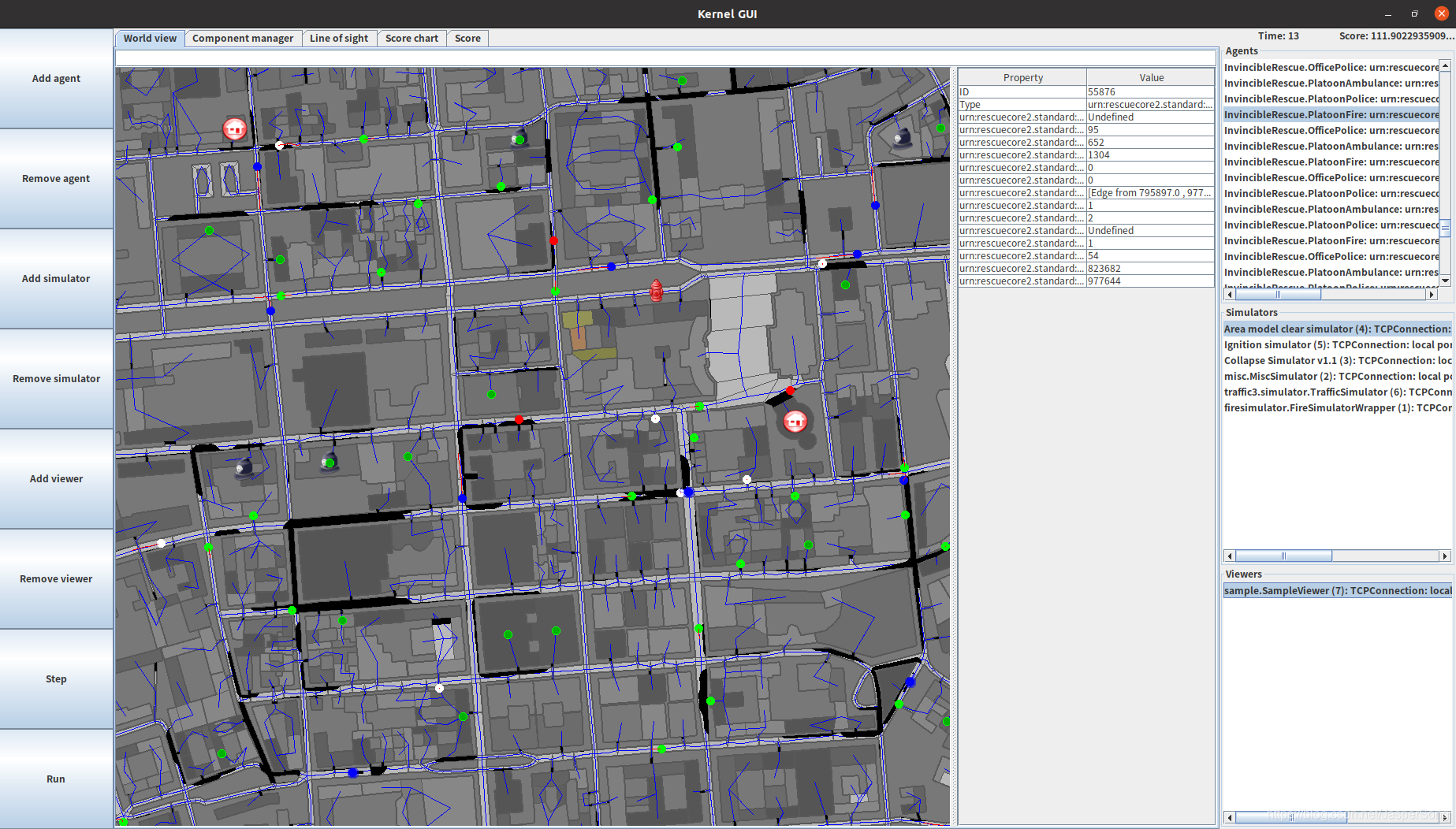Viewport: 1456px width, 829px height.
Task: Click the Agents list scroll down arrow
Action: tap(1445, 281)
